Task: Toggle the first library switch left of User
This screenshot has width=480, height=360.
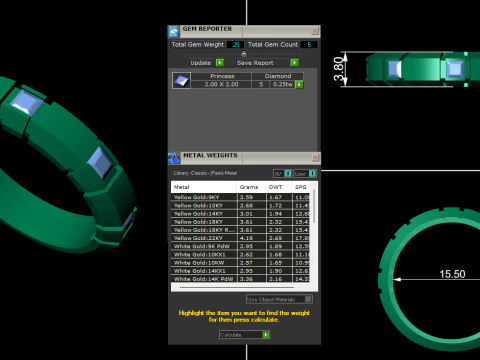Action: coord(288,174)
